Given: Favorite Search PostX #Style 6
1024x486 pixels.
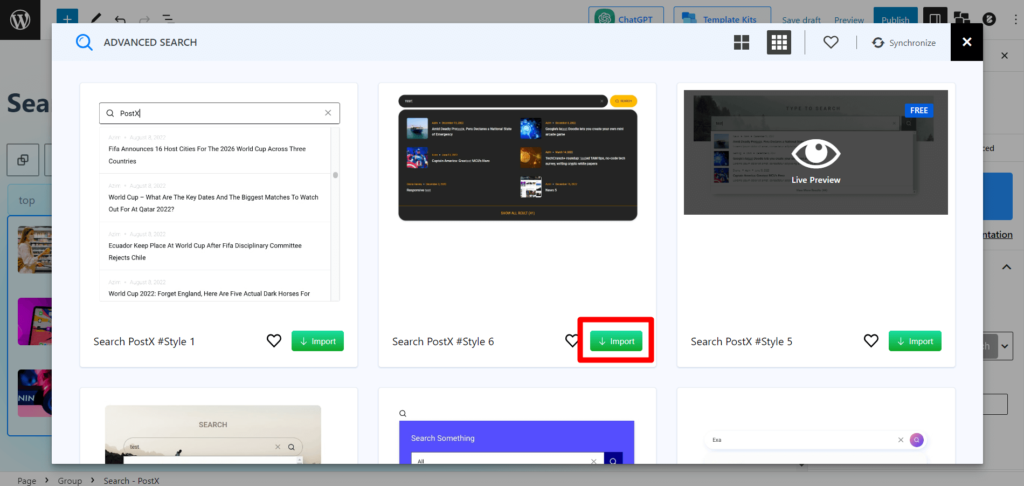Looking at the screenshot, I should tap(571, 341).
